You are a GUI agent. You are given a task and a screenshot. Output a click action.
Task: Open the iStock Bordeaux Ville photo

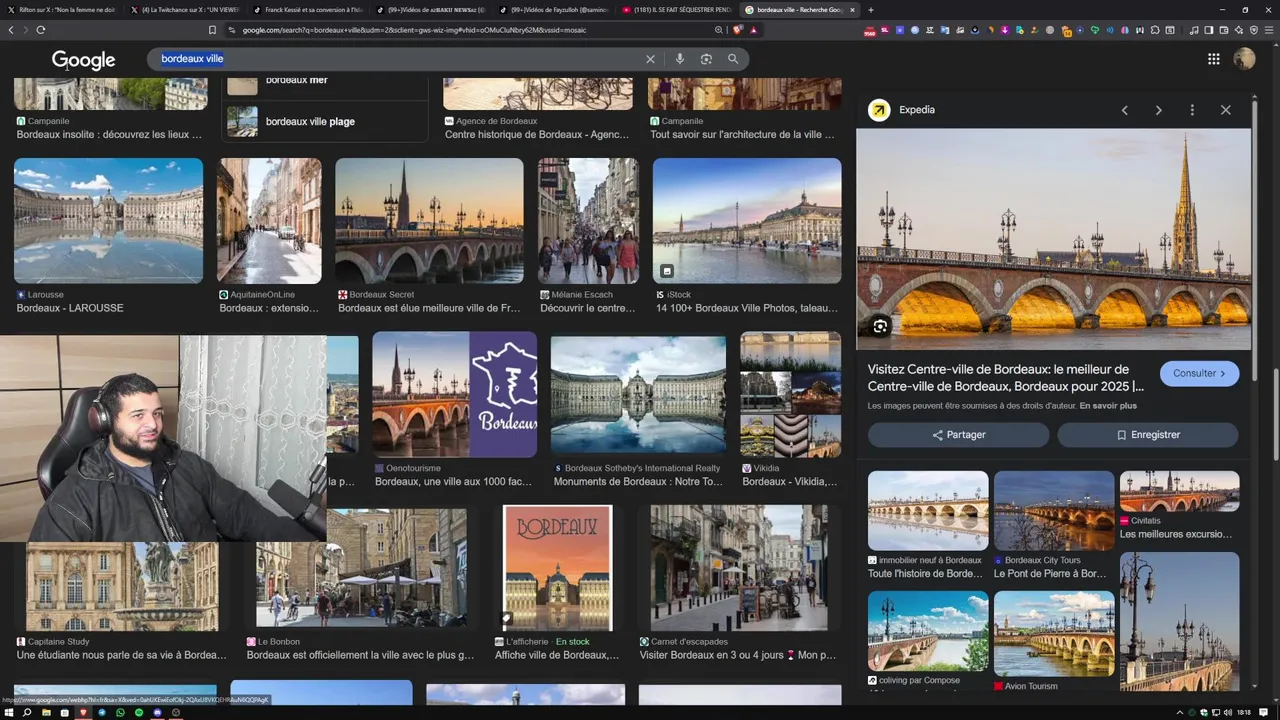point(747,221)
